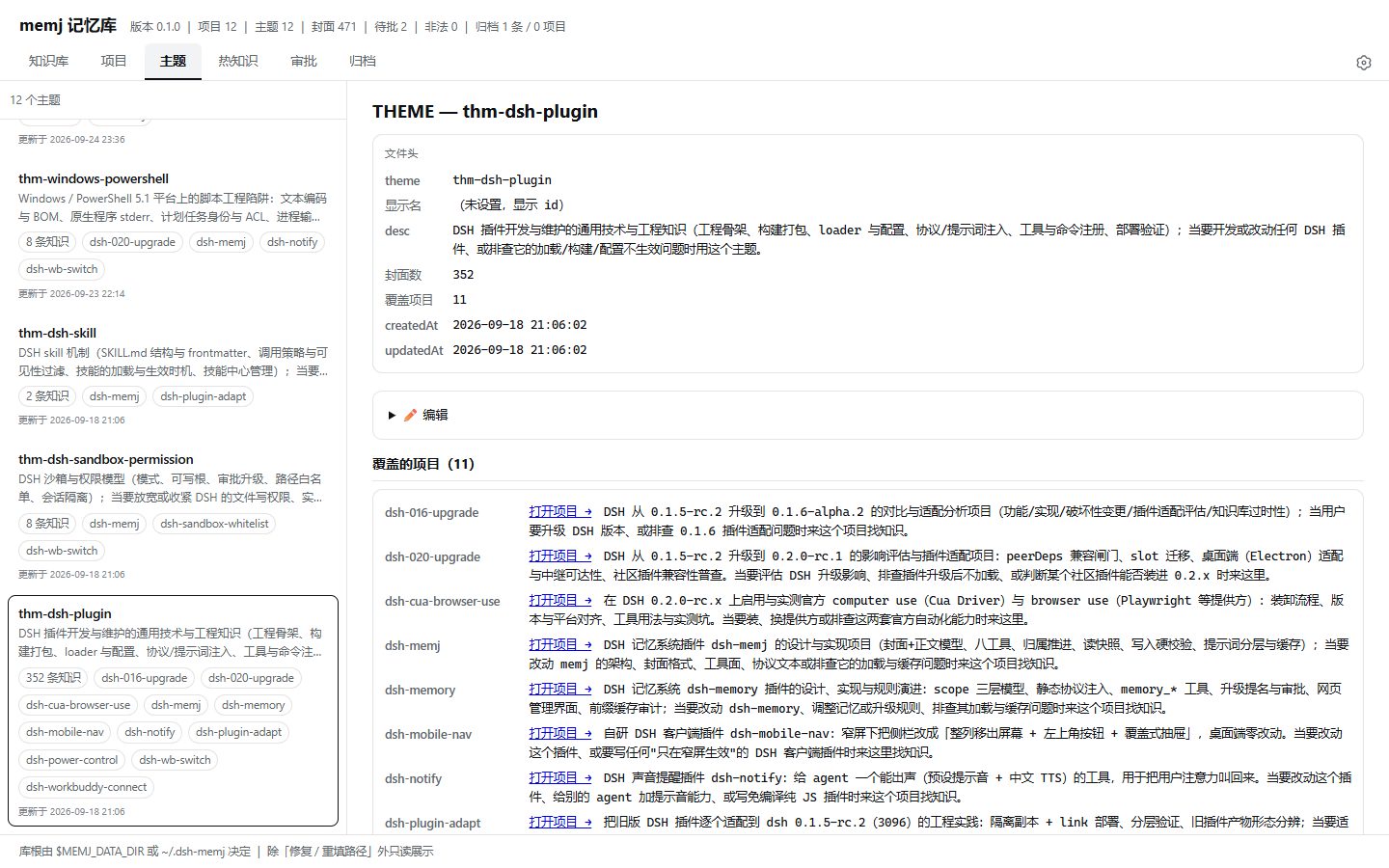
Task: Open project link for dsh-memj
Action: (560, 644)
